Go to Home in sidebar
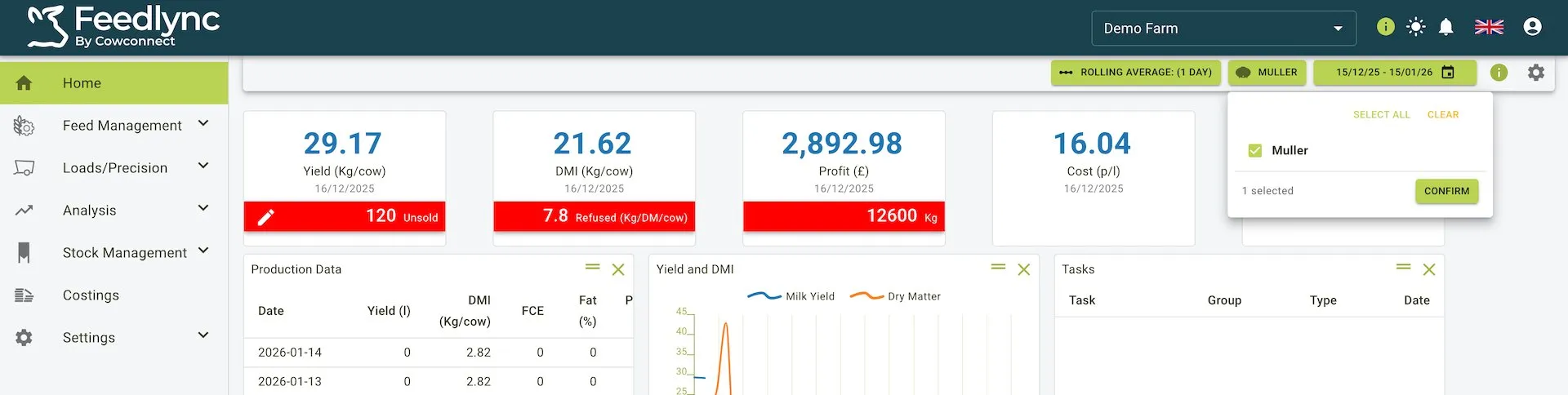 [114, 83]
